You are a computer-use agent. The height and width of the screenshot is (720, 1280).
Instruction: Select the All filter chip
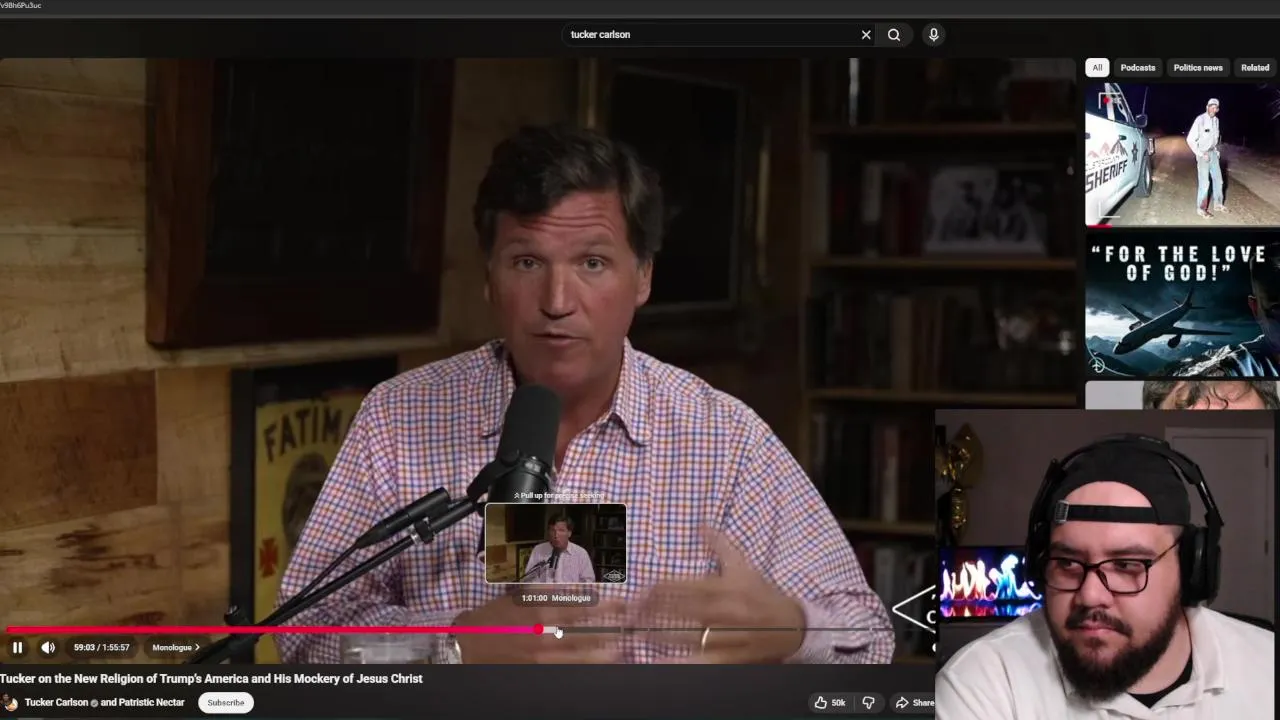point(1097,67)
